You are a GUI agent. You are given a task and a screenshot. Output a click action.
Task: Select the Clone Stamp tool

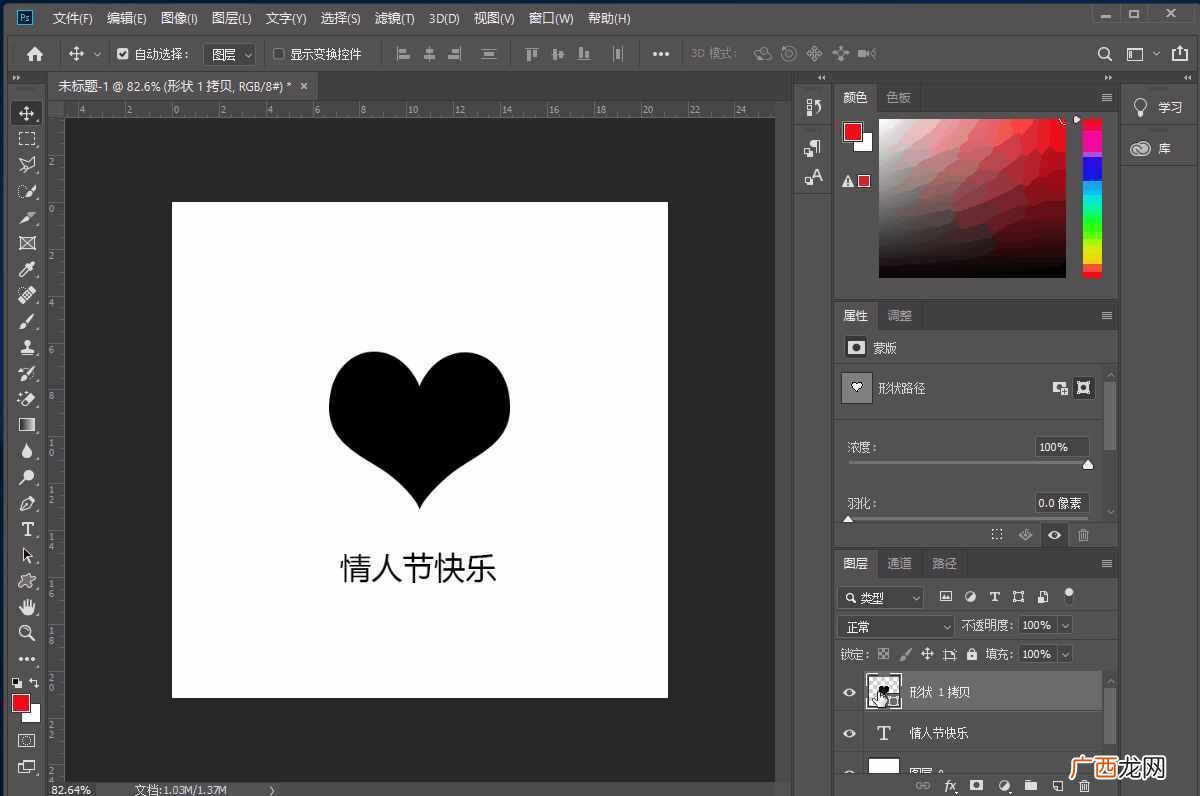27,347
